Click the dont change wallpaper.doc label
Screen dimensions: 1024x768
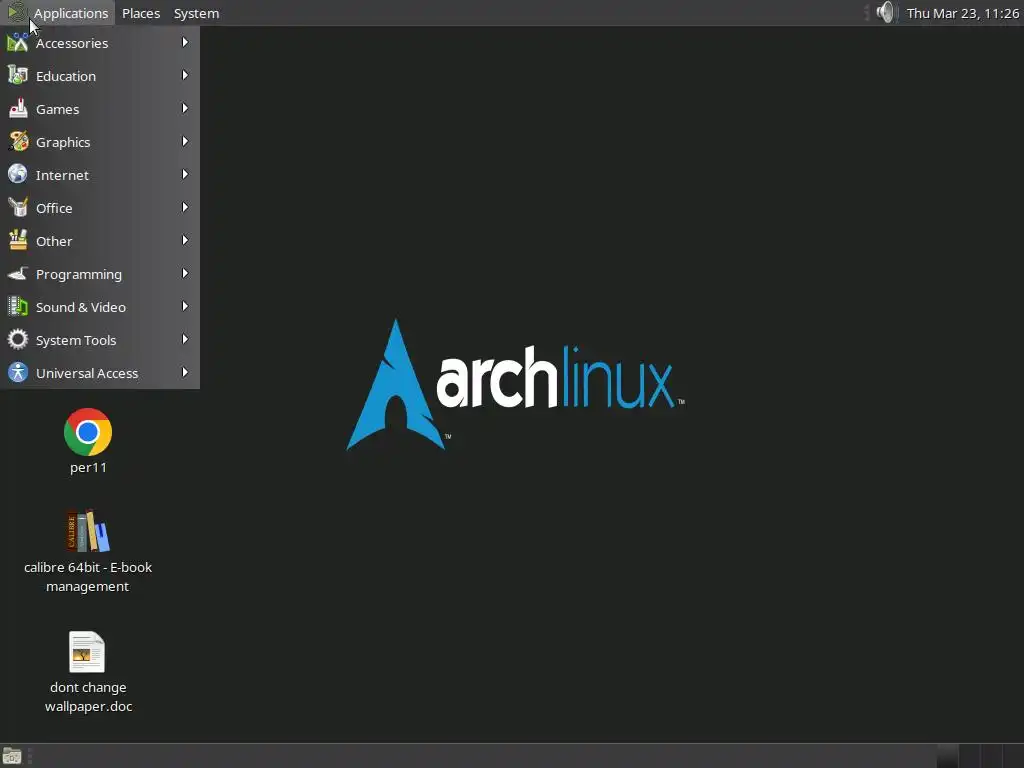coord(88,697)
